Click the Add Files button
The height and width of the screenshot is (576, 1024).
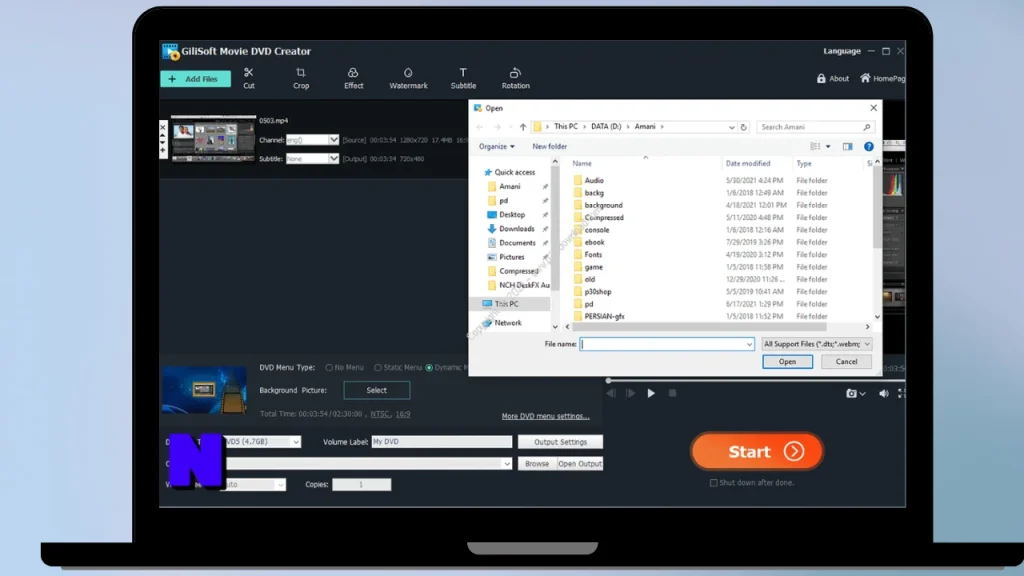point(195,79)
